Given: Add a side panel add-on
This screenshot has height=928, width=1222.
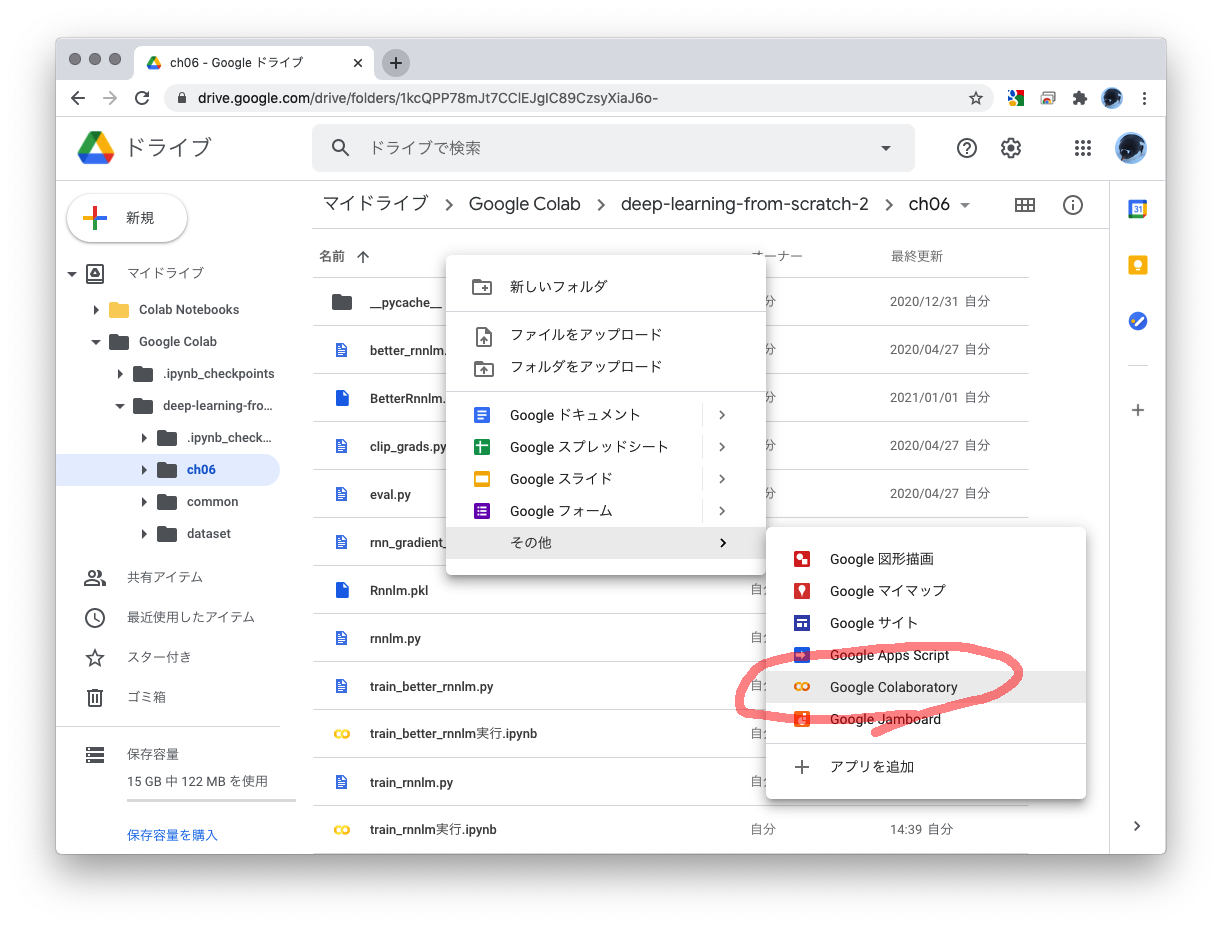Looking at the screenshot, I should [x=1138, y=410].
